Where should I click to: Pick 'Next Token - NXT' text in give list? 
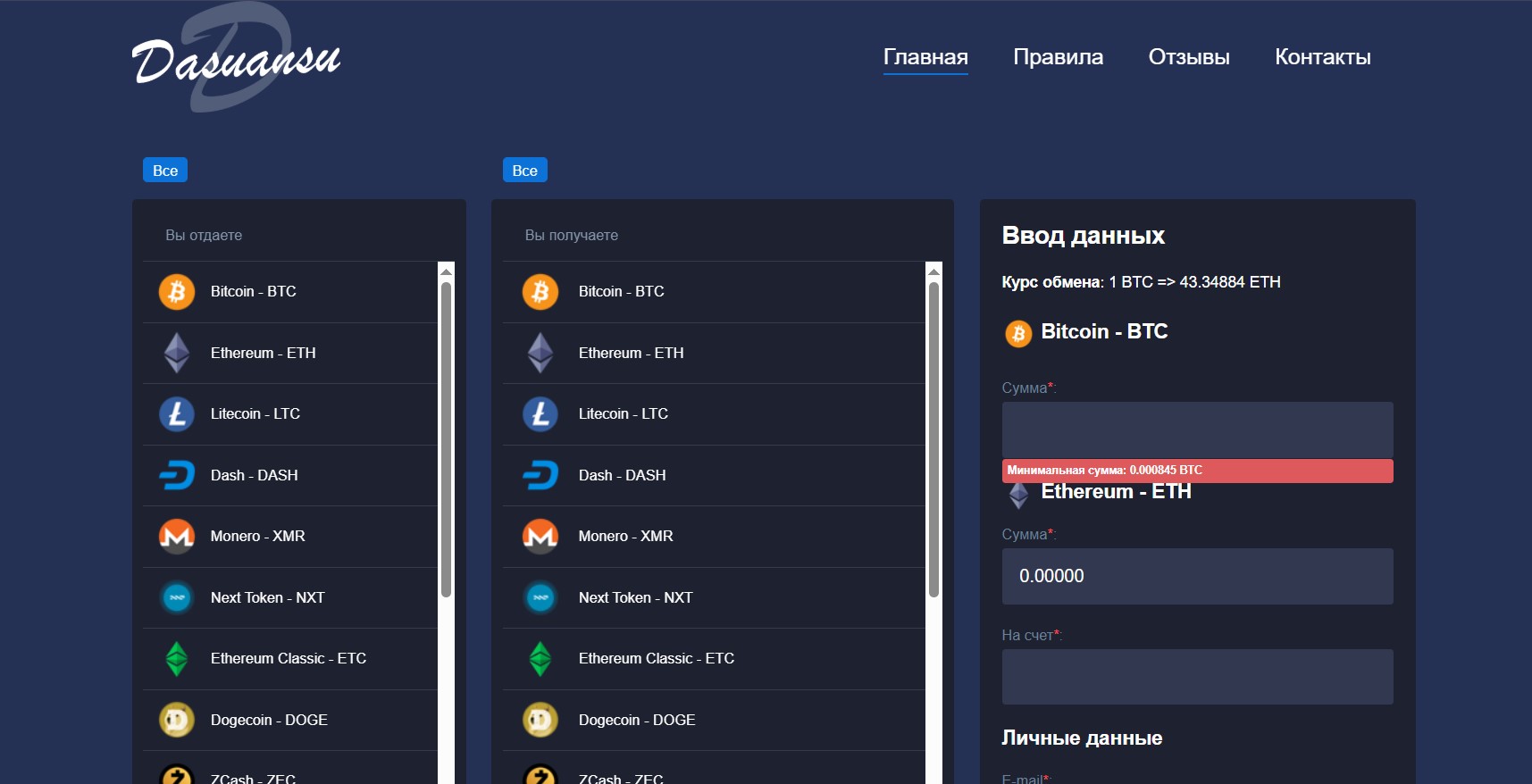[268, 597]
